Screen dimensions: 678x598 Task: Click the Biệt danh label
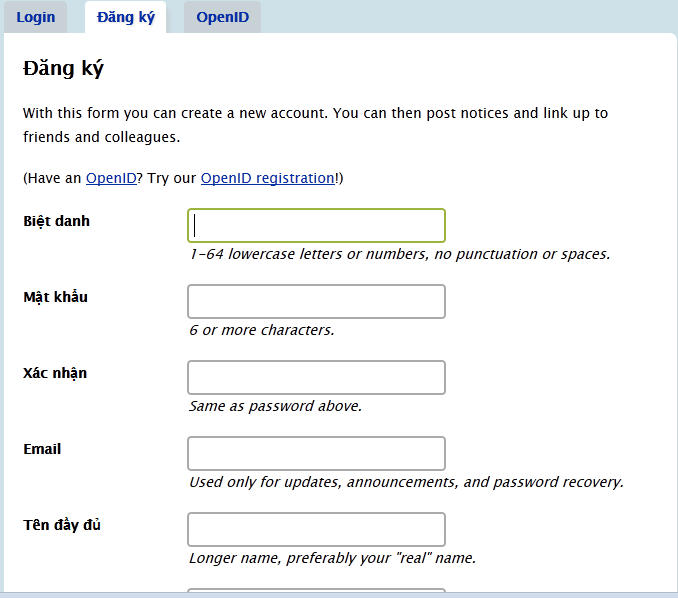(57, 221)
